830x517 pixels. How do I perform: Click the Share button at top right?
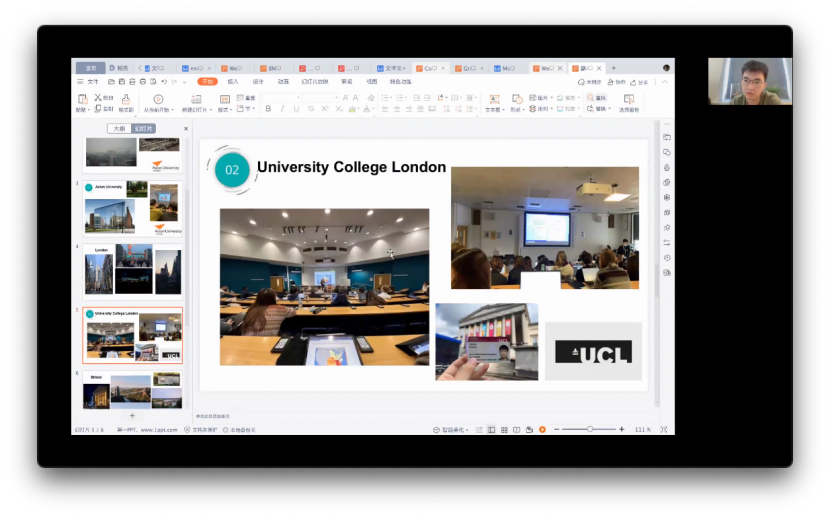click(639, 82)
